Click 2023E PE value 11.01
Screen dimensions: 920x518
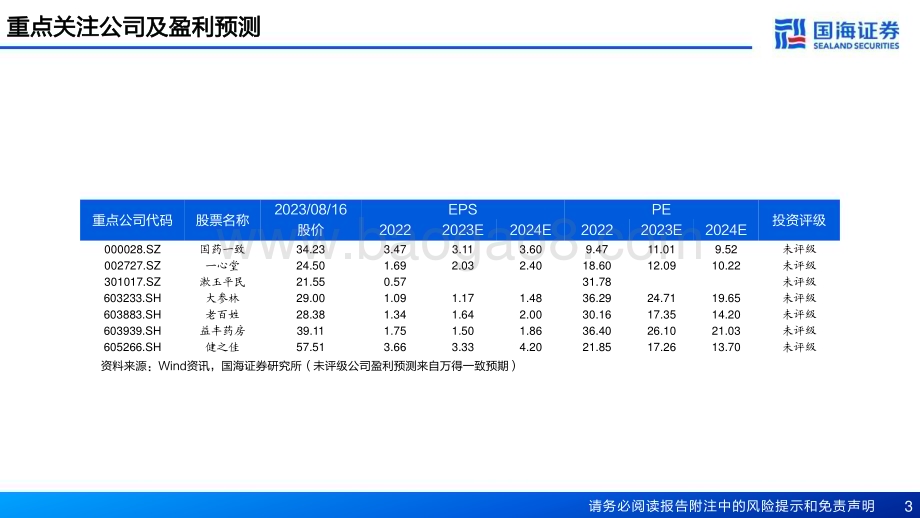pos(661,249)
